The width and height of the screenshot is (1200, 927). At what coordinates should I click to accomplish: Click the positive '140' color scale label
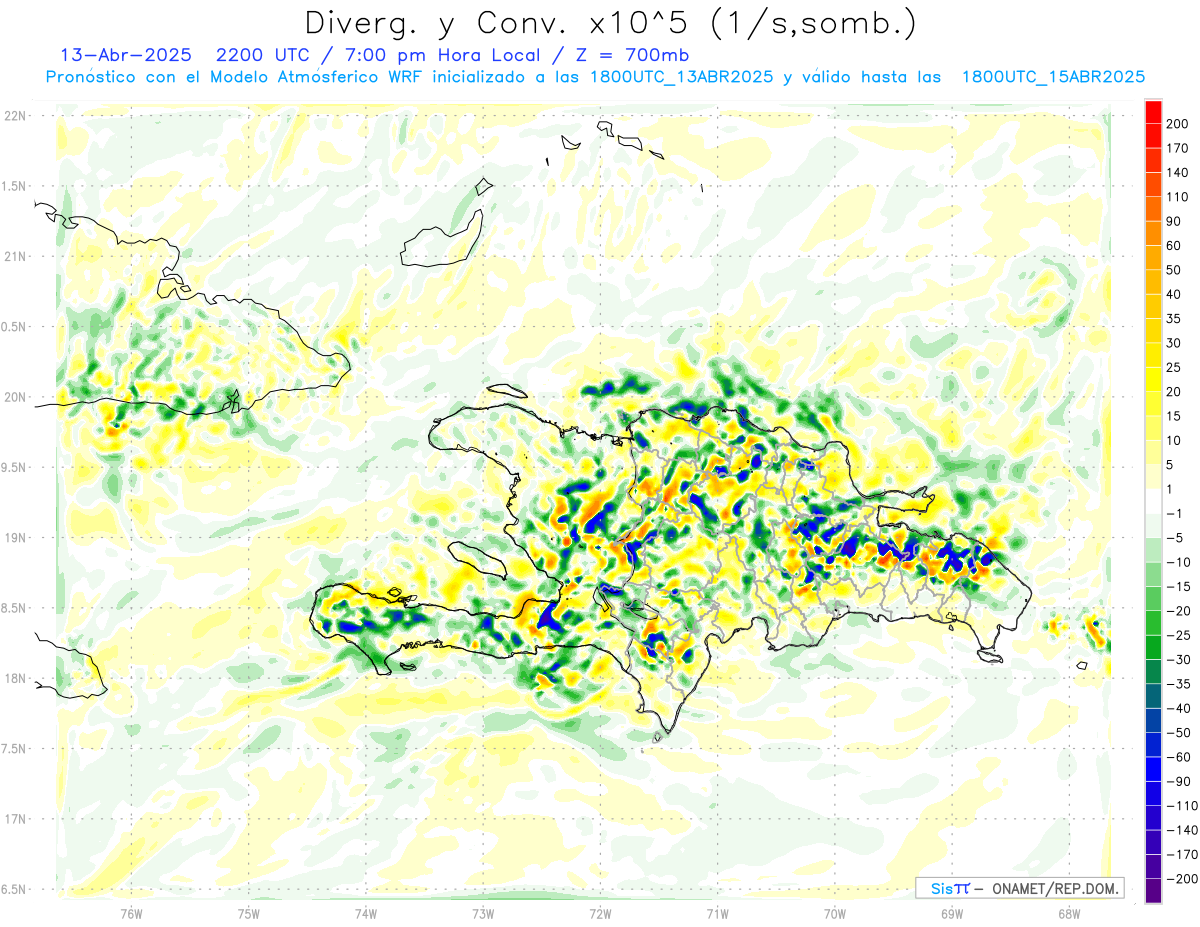tap(1179, 172)
